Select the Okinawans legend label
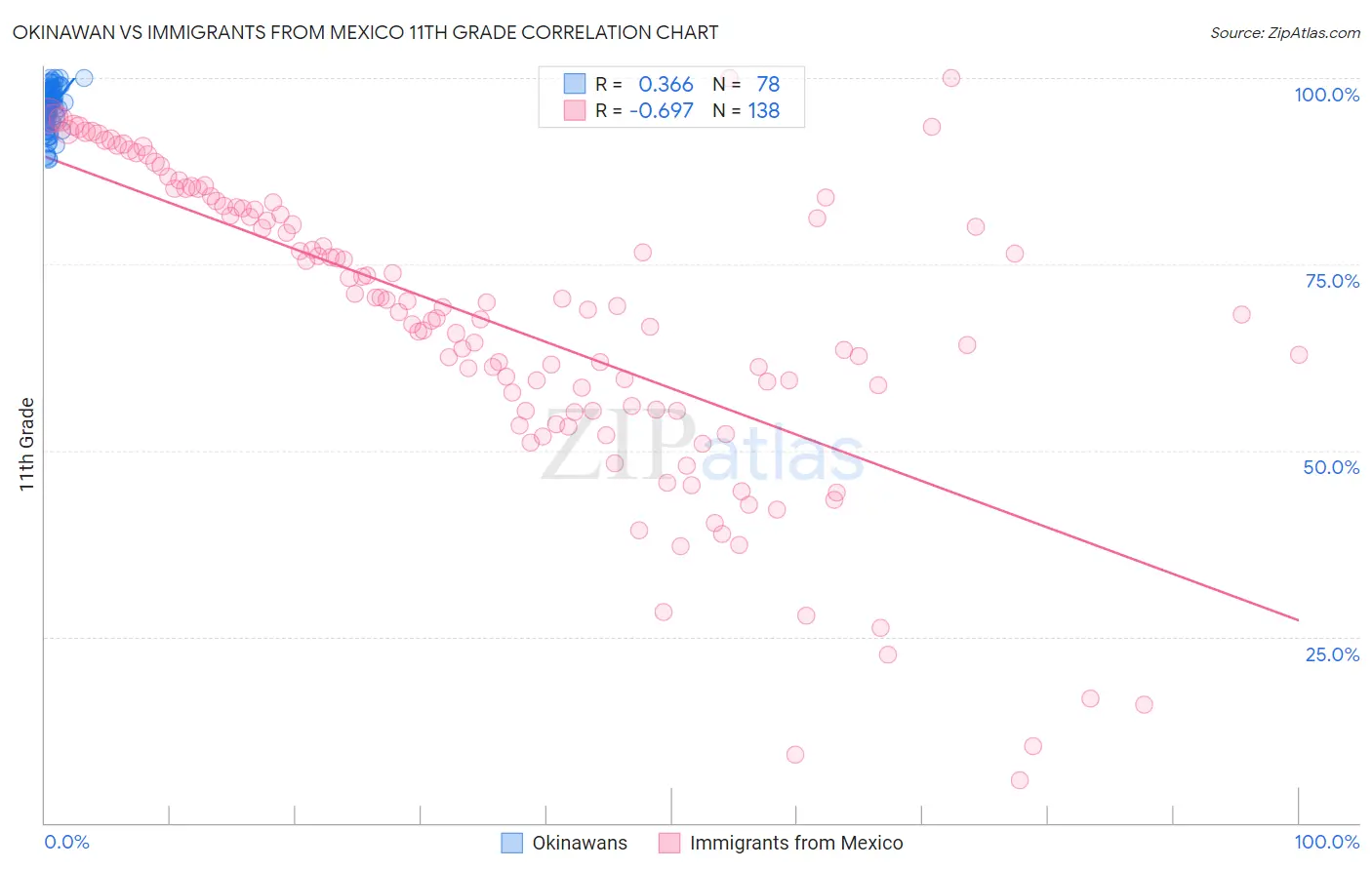The height and width of the screenshot is (870, 1372). tap(580, 843)
